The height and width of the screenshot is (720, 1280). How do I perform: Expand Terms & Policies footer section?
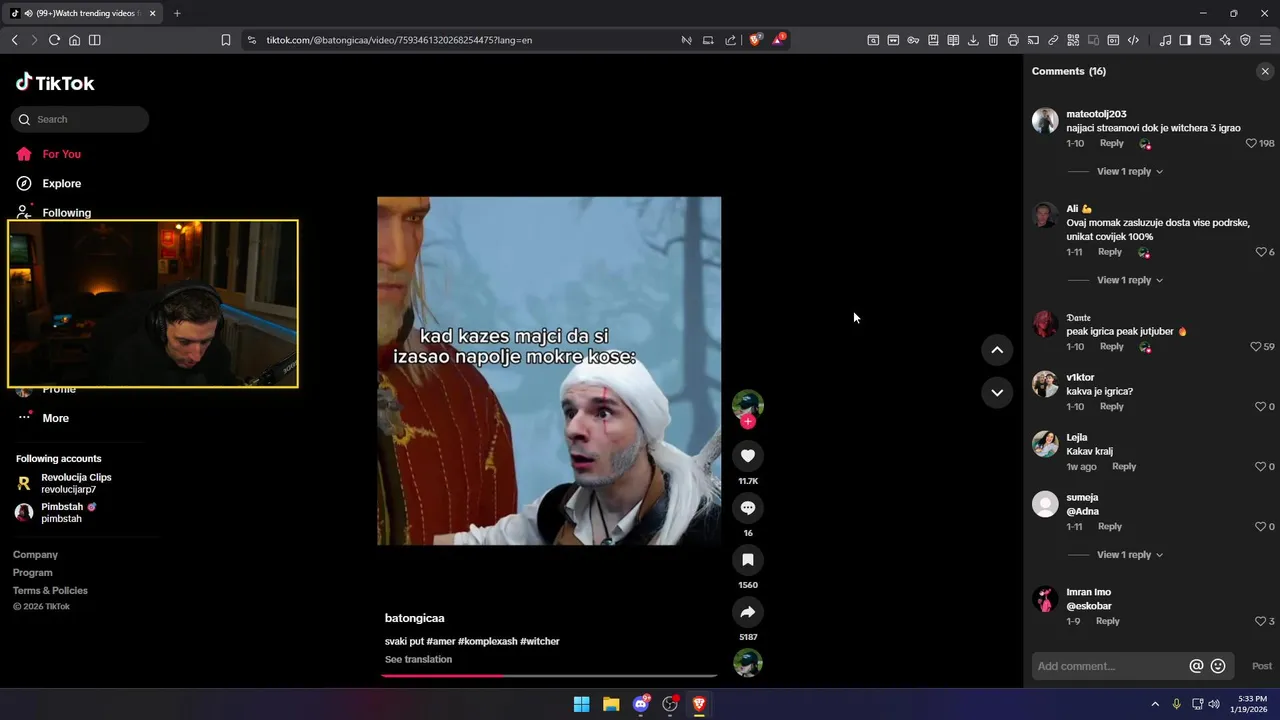pos(50,590)
